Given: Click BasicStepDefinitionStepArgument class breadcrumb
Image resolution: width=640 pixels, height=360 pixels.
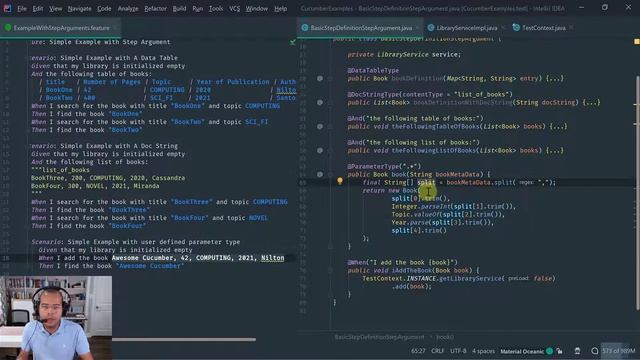Looking at the screenshot, I should 379,337.
